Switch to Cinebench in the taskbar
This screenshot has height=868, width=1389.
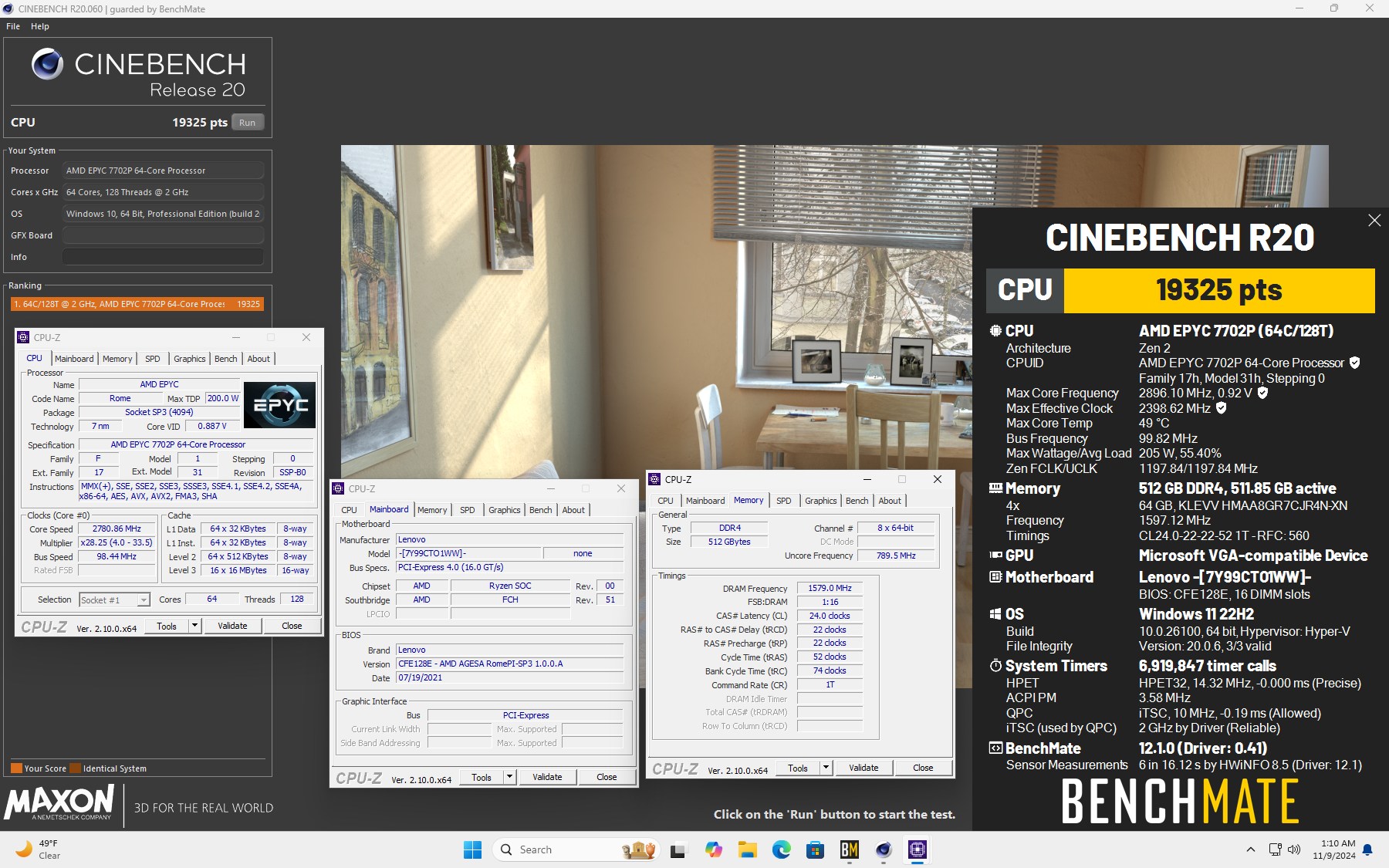(x=883, y=849)
